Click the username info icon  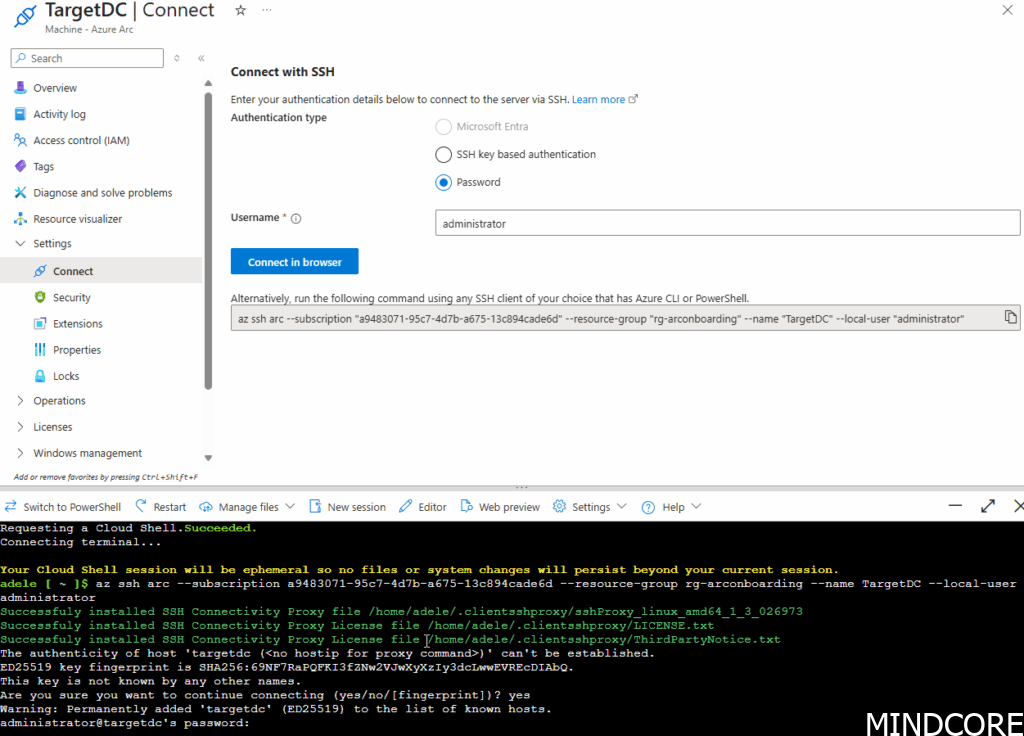[296, 218]
